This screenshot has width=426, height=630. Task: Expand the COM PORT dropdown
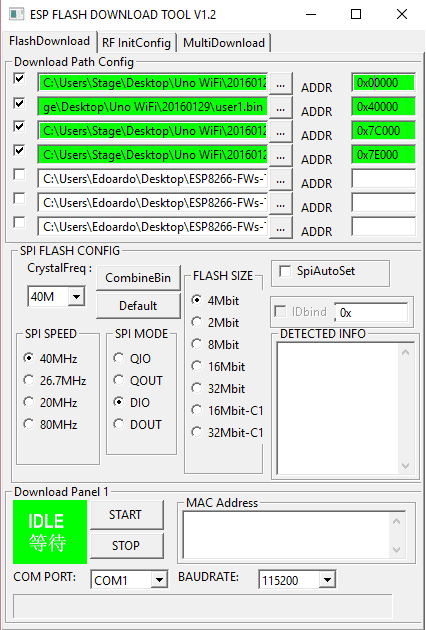tap(159, 580)
